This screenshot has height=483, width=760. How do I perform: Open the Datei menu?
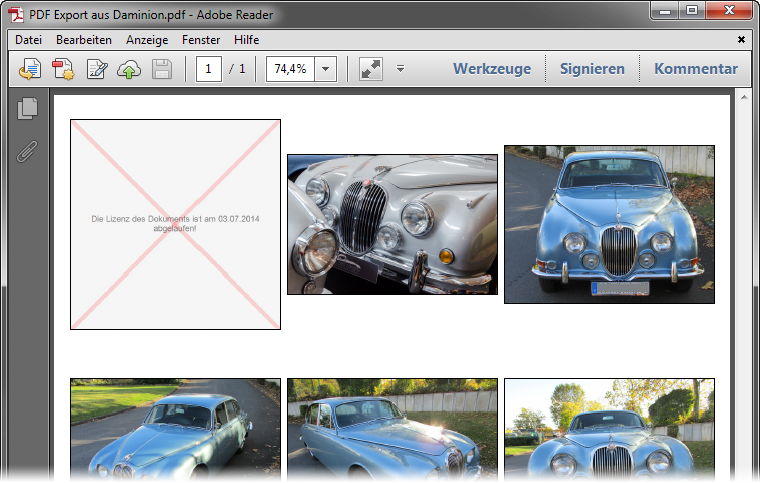tap(28, 40)
